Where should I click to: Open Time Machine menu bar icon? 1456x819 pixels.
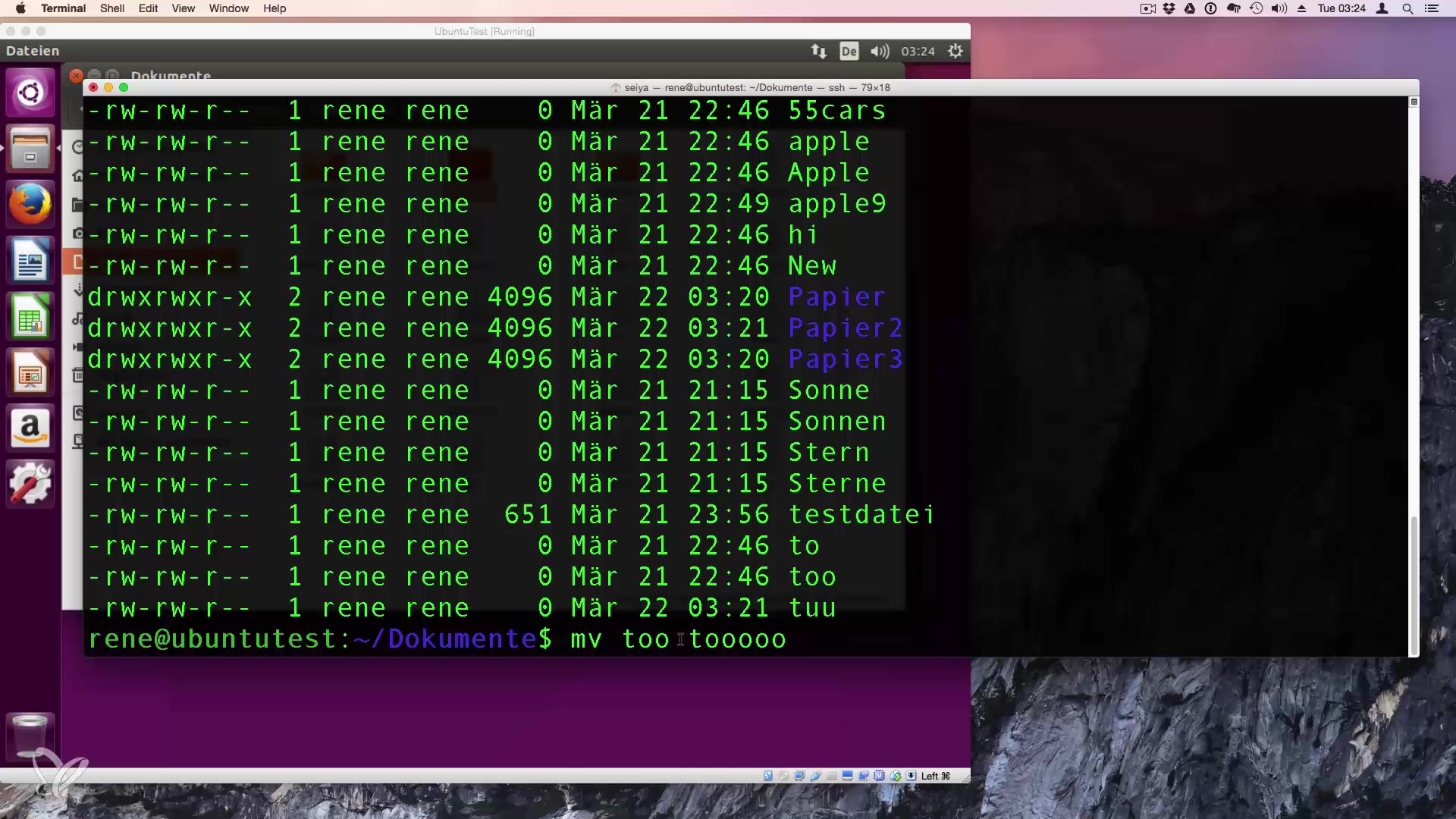coord(1257,8)
